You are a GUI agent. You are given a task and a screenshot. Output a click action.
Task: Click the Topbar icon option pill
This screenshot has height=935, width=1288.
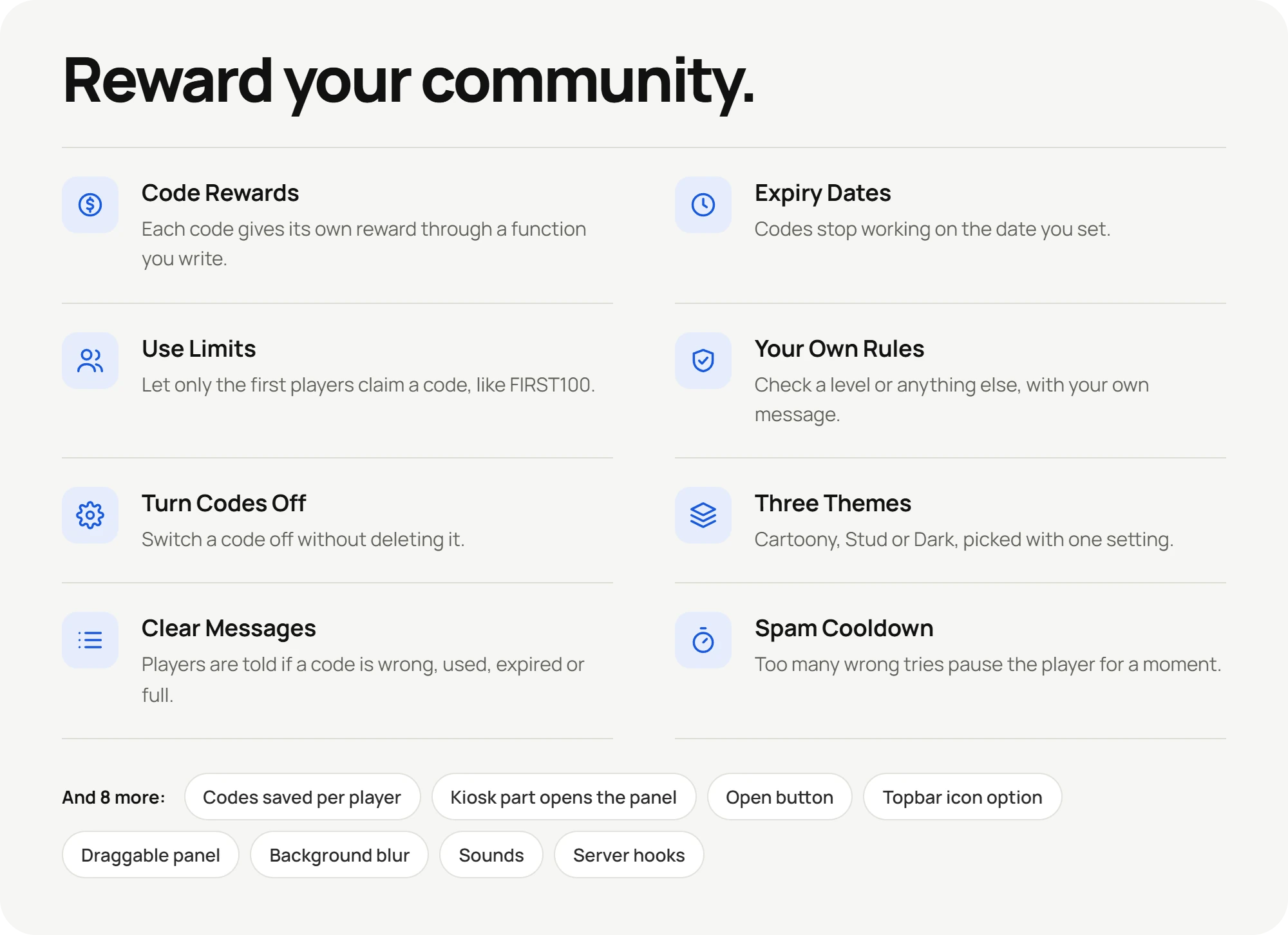(963, 797)
